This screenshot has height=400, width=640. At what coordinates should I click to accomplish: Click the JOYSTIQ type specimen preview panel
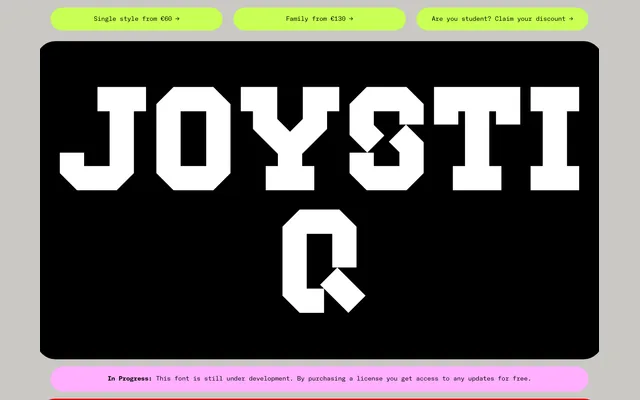319,200
